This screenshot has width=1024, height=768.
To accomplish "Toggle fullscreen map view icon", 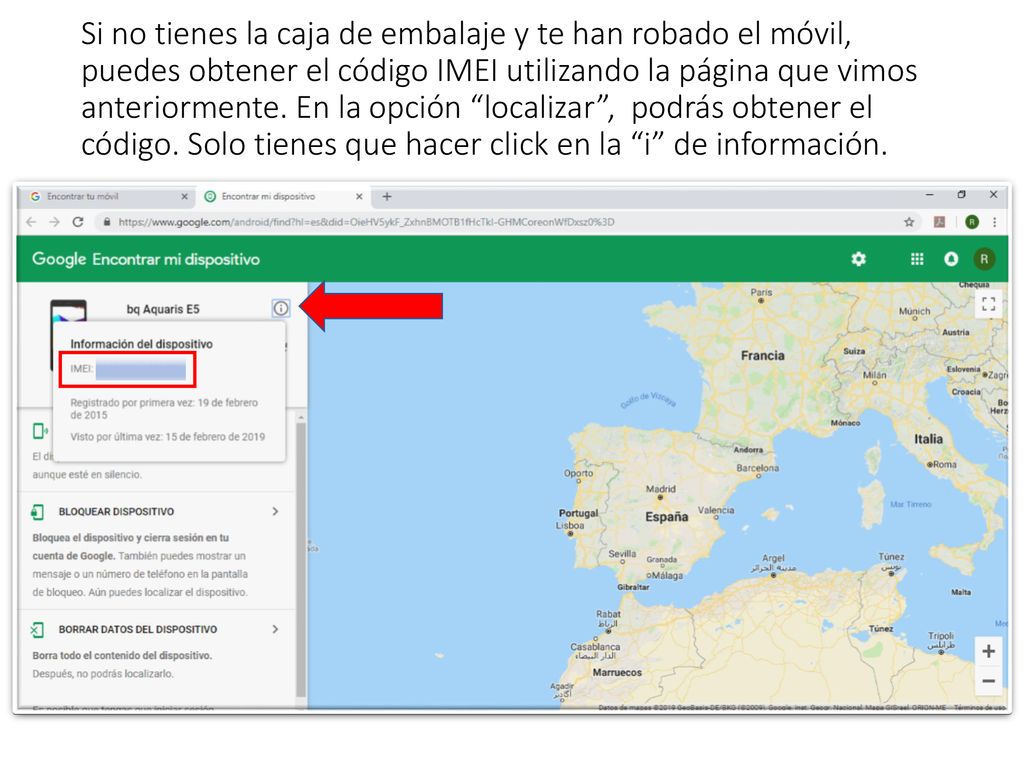I will pos(988,304).
